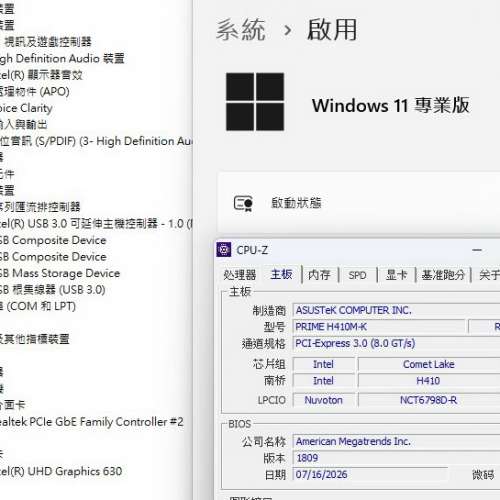
Task: Click the Nuvoton LPCIO vendor field
Action: click(324, 400)
